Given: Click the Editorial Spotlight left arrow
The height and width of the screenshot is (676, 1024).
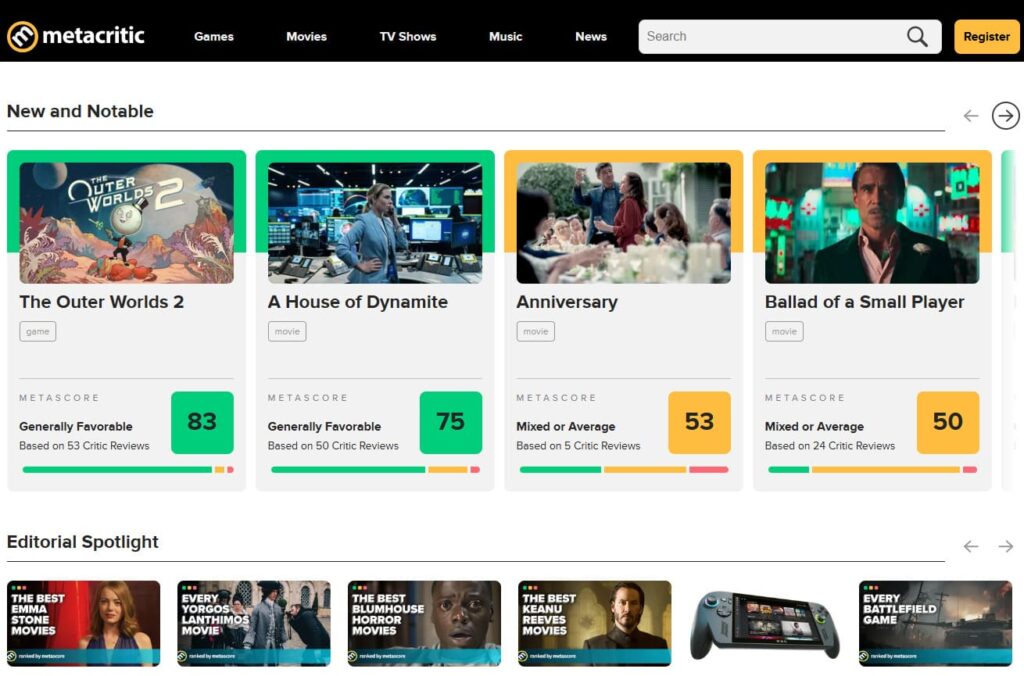Looking at the screenshot, I should (970, 546).
